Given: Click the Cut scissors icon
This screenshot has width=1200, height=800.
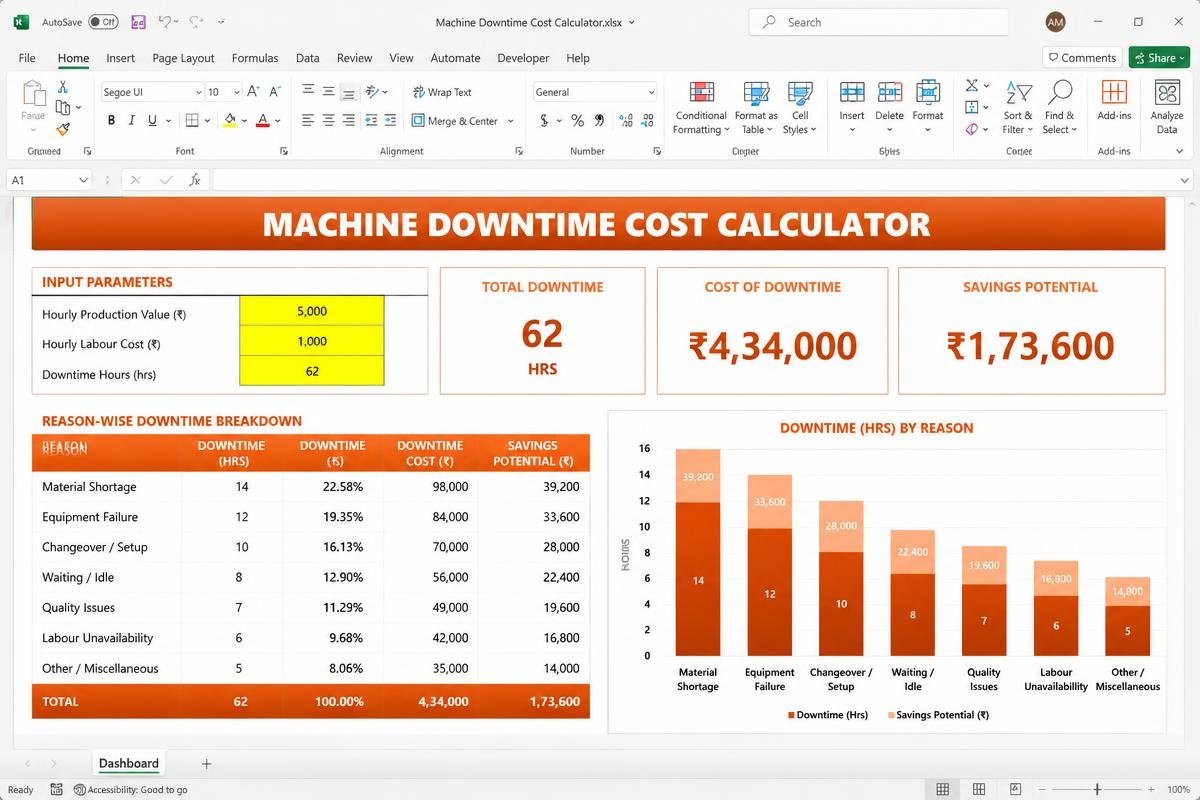Looking at the screenshot, I should point(63,87).
